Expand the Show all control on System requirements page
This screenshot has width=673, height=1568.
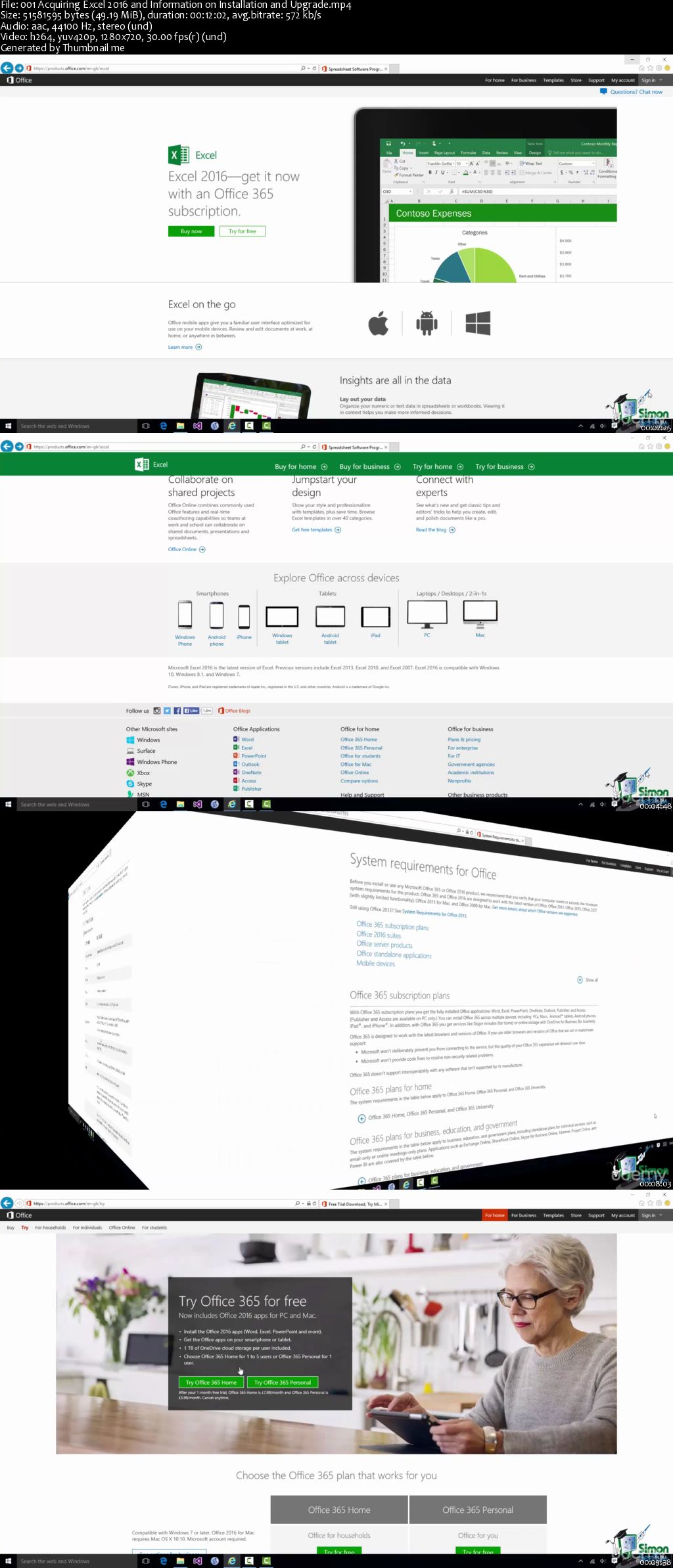[587, 979]
